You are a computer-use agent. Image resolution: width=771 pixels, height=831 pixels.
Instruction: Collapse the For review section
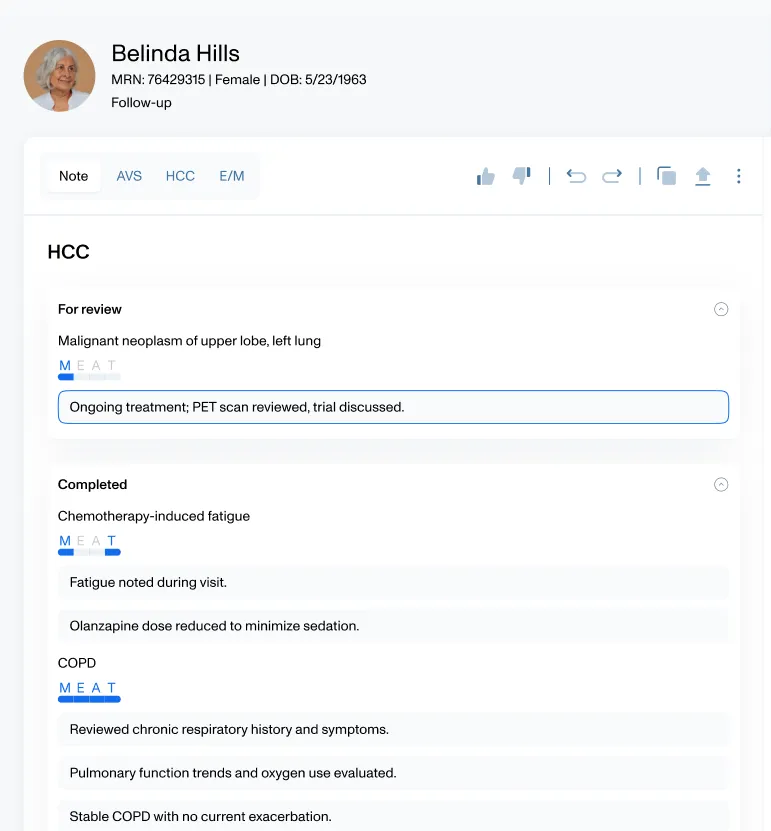pos(721,309)
